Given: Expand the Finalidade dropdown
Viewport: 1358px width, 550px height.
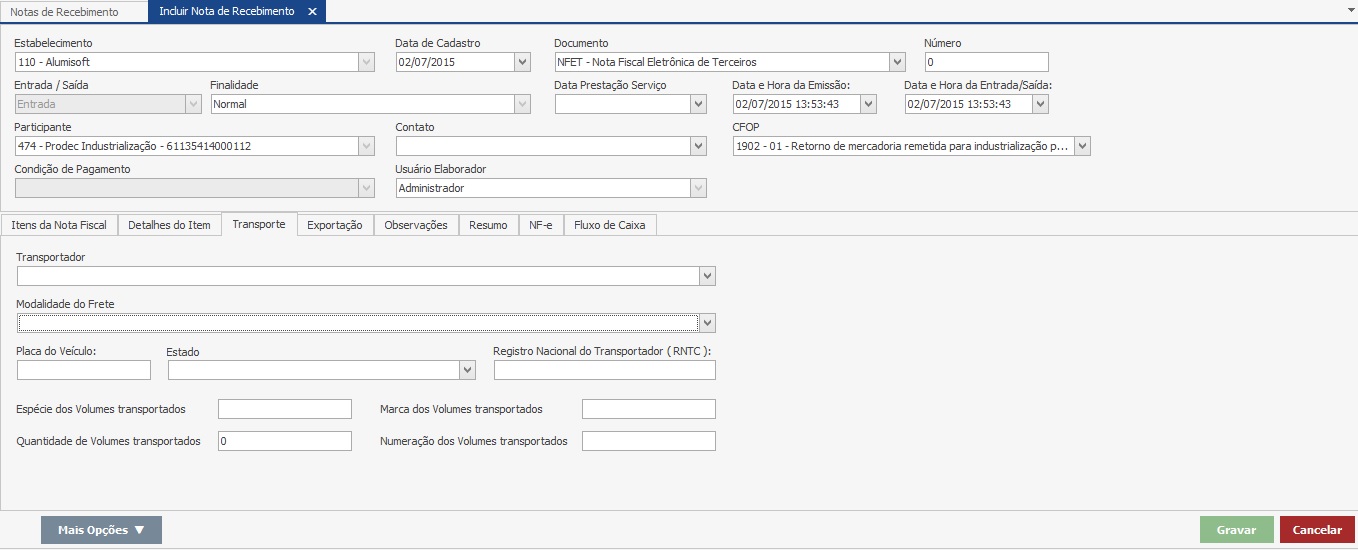Looking at the screenshot, I should pos(522,104).
